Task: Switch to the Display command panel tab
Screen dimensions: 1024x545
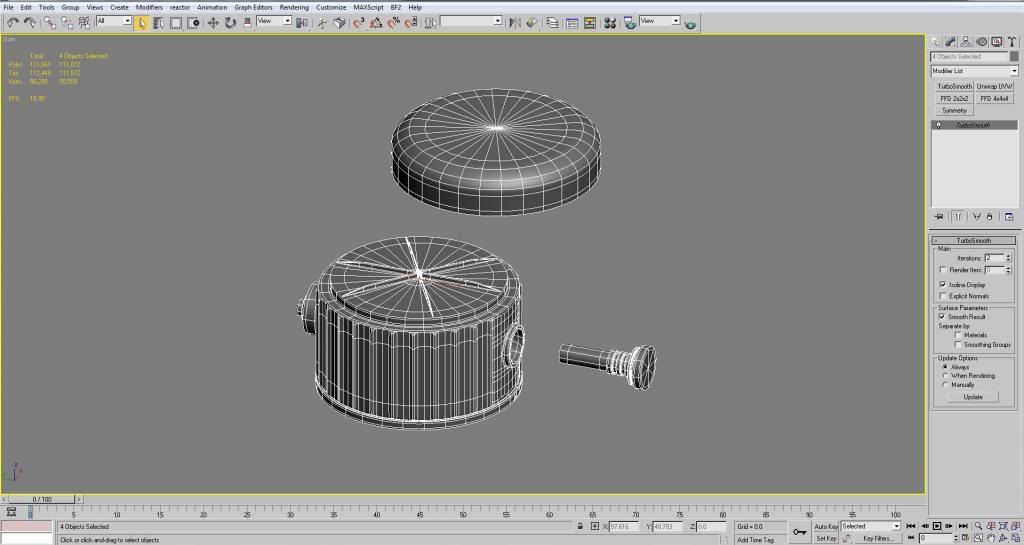Action: tap(996, 42)
